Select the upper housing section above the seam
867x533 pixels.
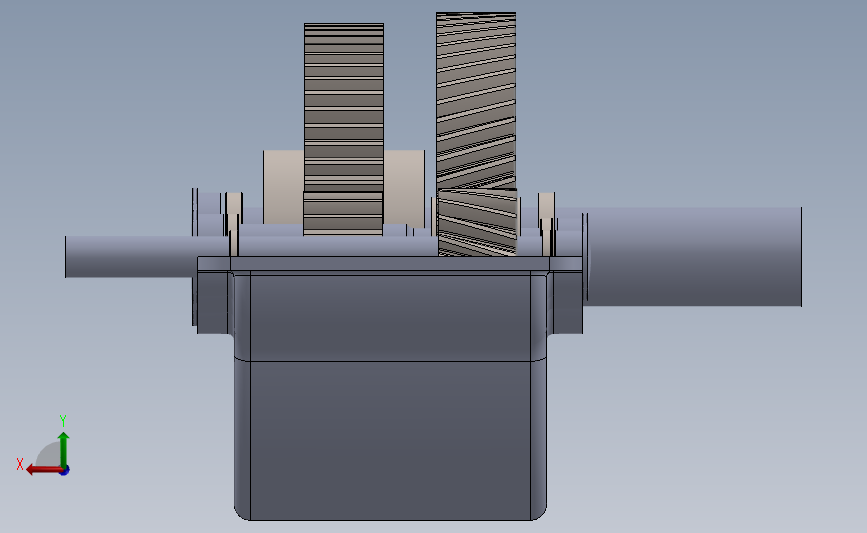[390, 316]
